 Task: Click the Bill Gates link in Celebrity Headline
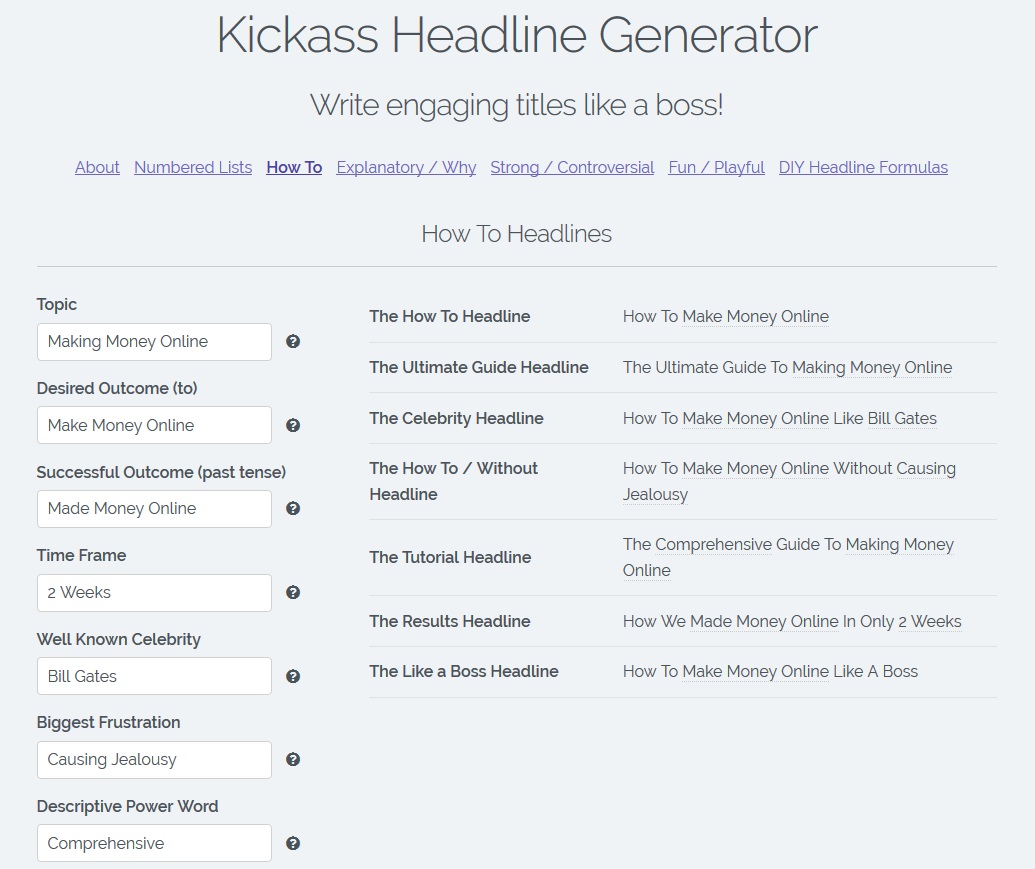tap(905, 418)
